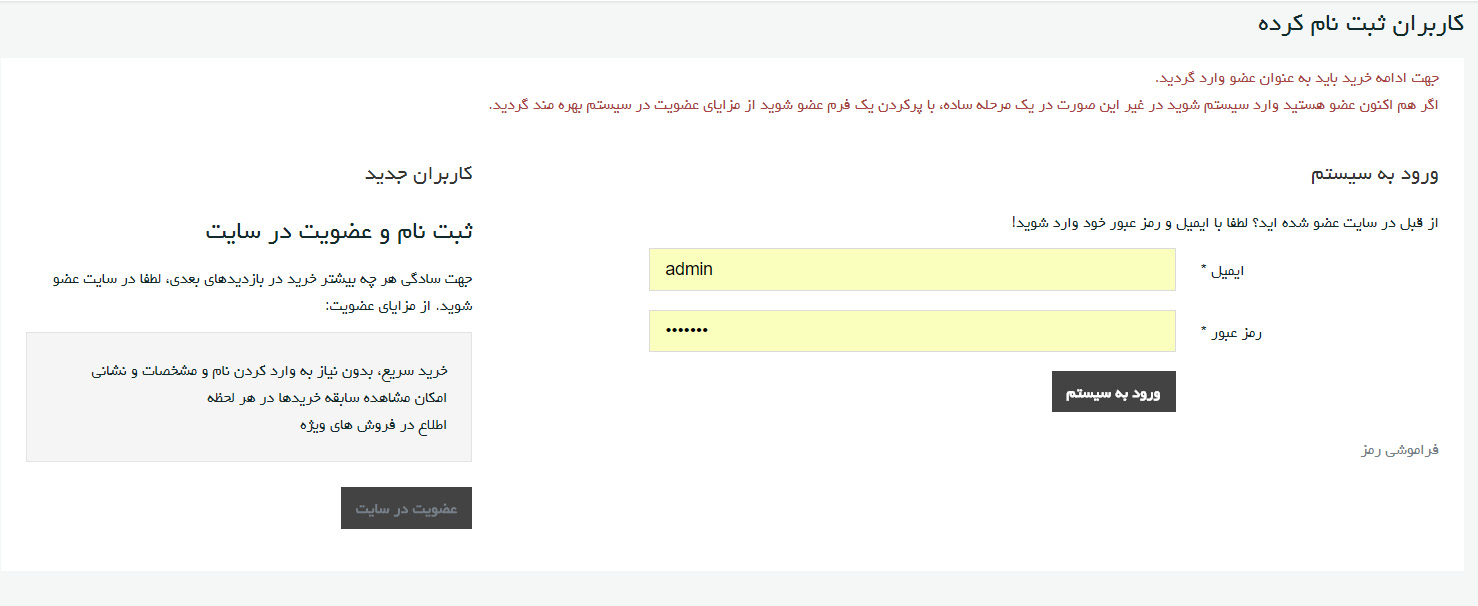
Task: Click the خرید سریع benefit line
Action: [269, 371]
